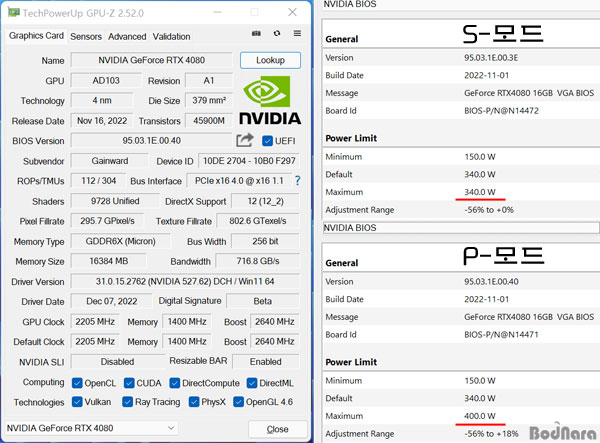Open the GPU selection dropdown at bottom
The height and width of the screenshot is (443, 600).
coord(91,428)
